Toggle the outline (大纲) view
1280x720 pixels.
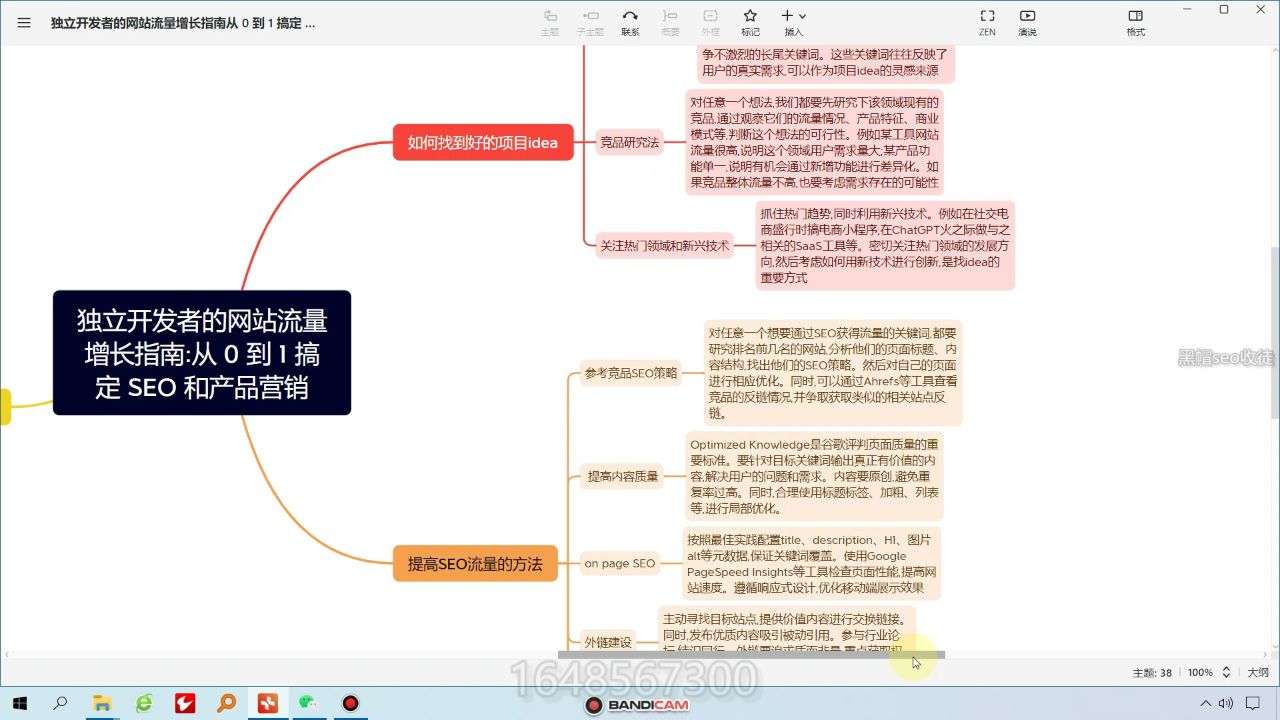1258,672
